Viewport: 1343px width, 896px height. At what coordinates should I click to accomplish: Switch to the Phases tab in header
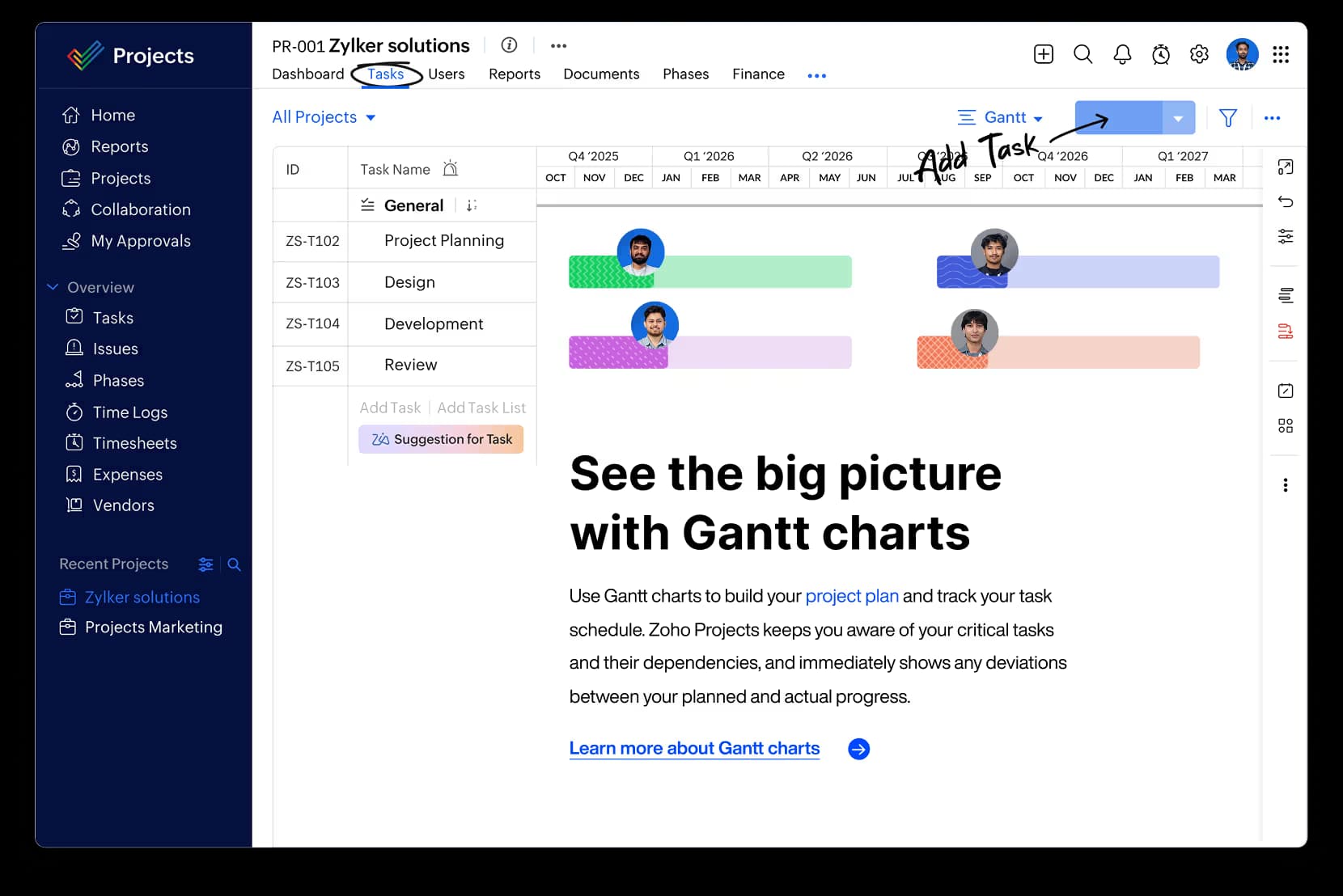coord(685,74)
